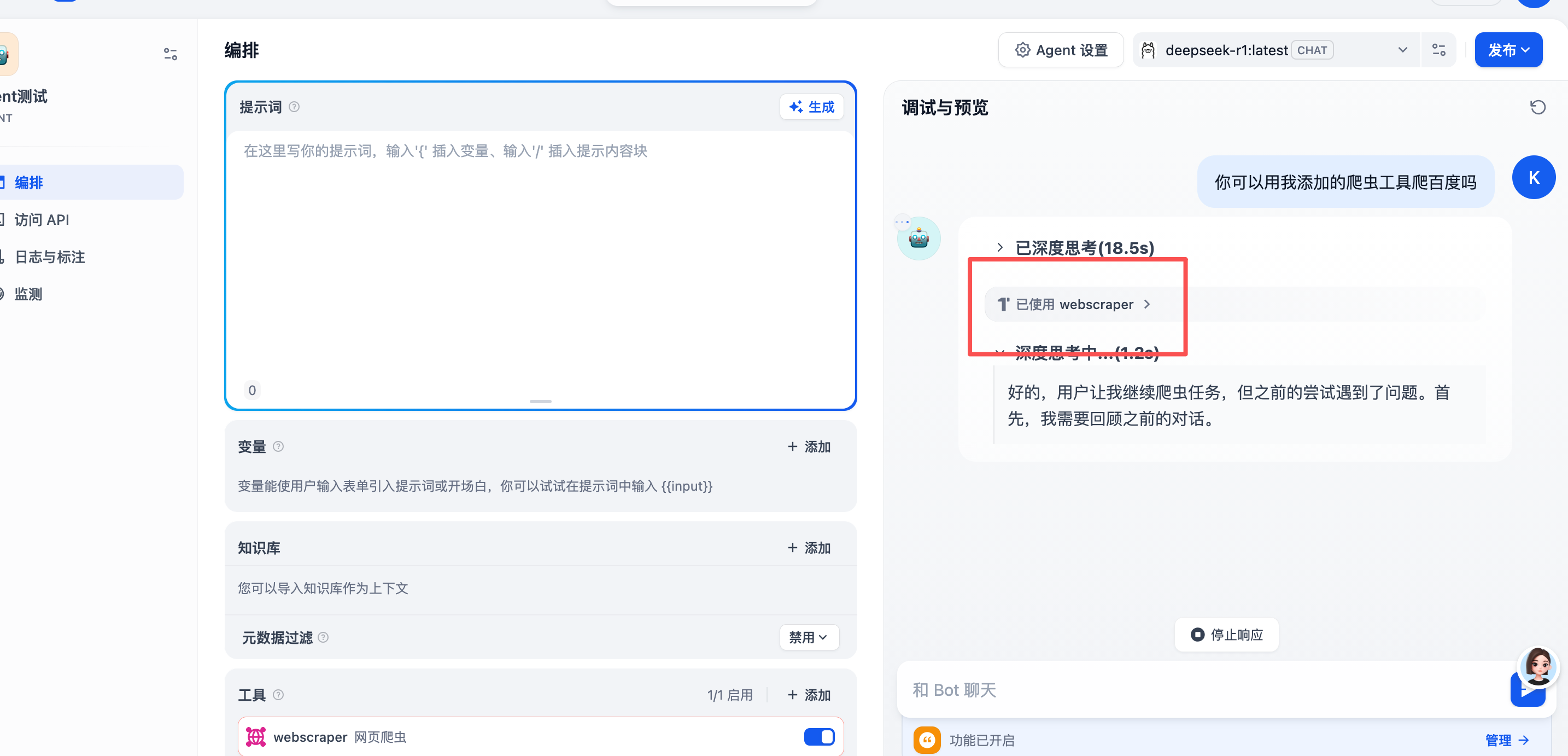Image resolution: width=1568 pixels, height=756 pixels.
Task: Add a new tool
Action: pyautogui.click(x=809, y=695)
